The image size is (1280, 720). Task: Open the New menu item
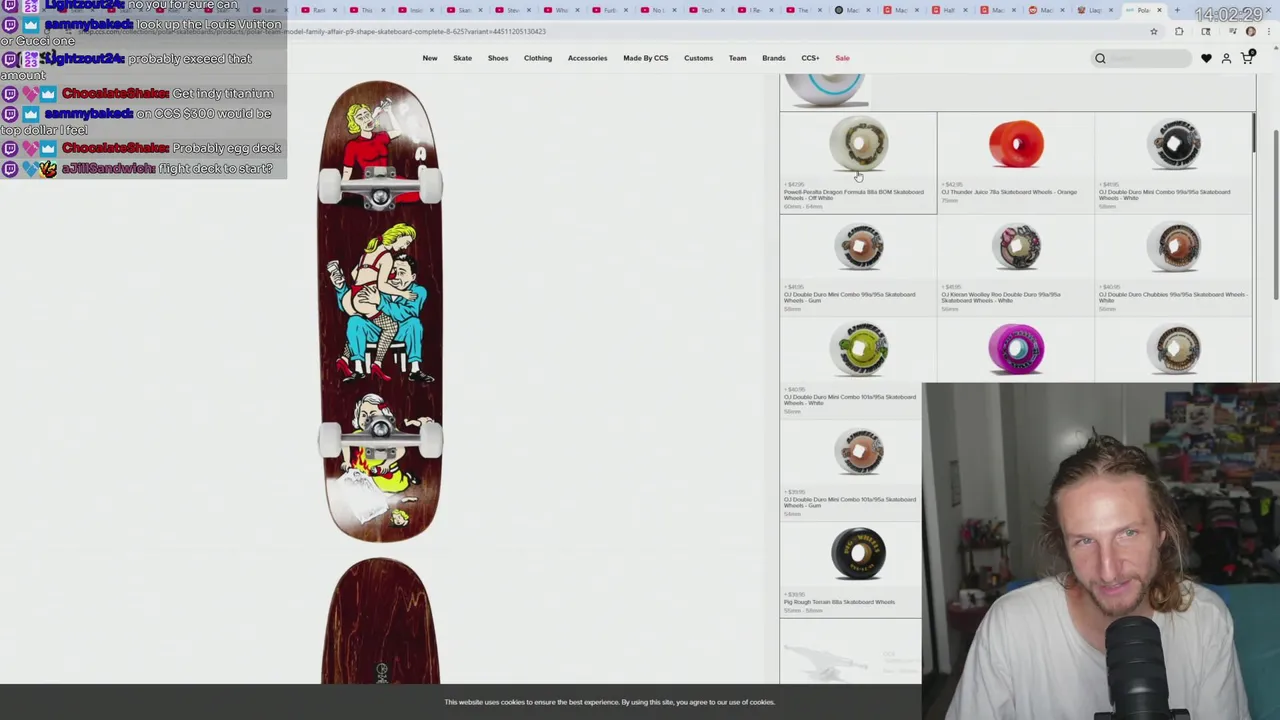430,58
